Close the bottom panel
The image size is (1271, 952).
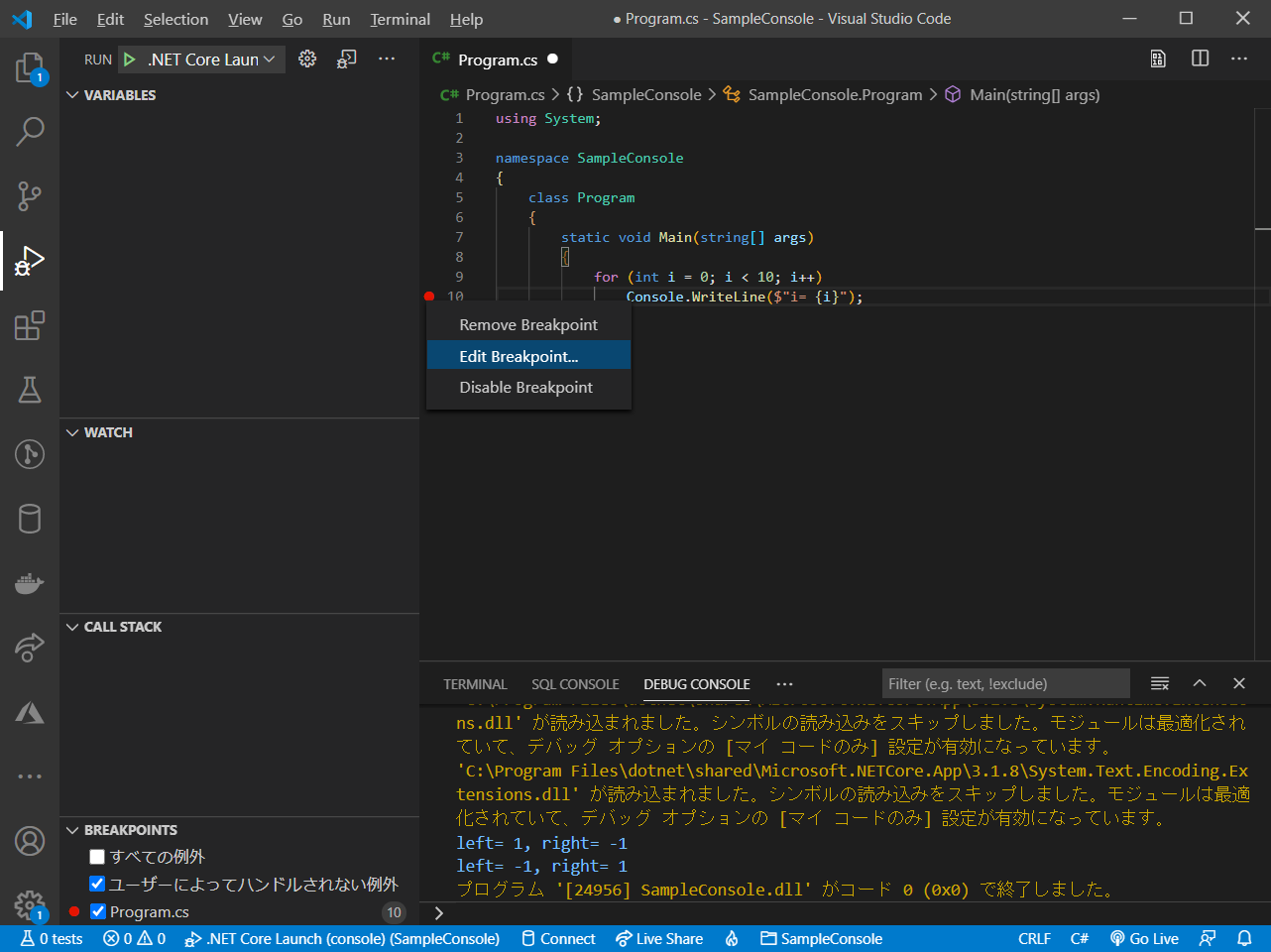[x=1239, y=683]
